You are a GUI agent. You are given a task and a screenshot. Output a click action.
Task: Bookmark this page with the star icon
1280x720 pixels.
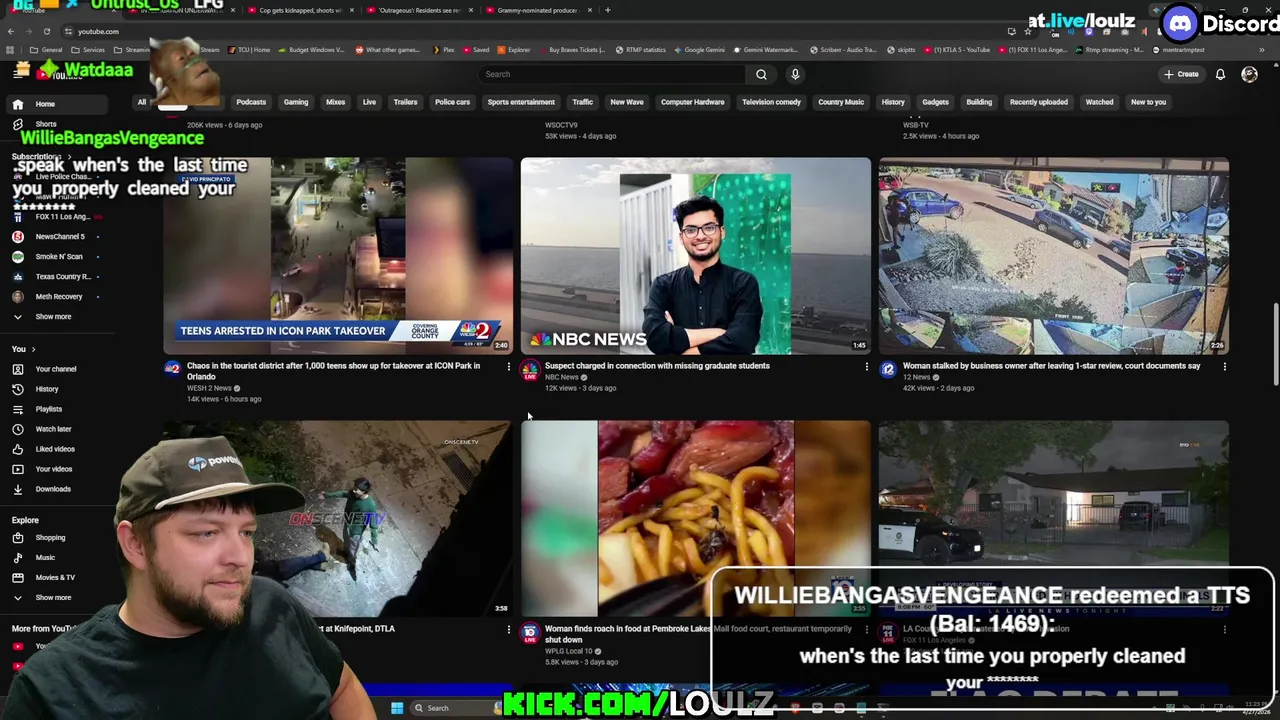1027,31
